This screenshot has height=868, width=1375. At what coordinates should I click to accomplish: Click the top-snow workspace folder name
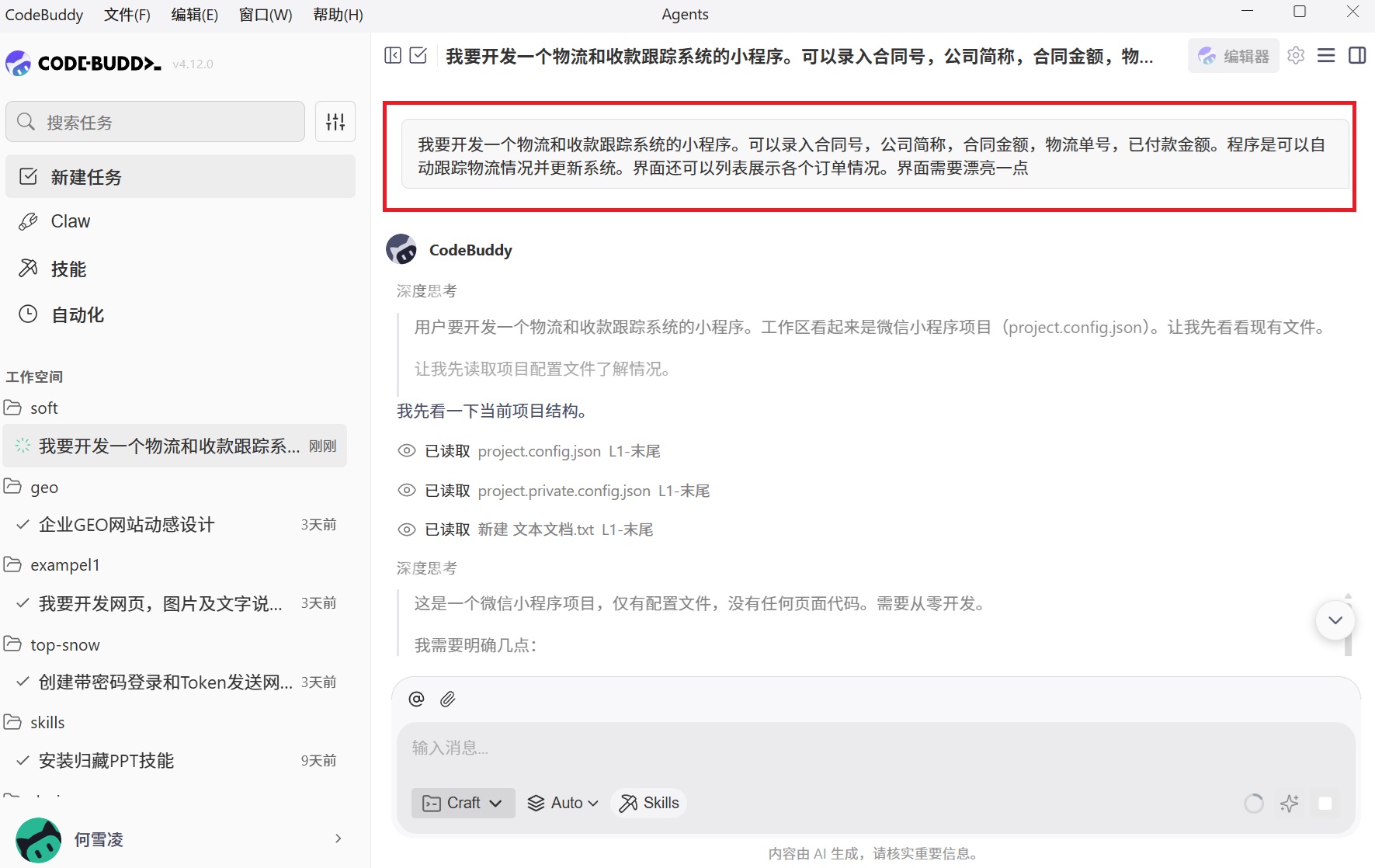tap(65, 644)
